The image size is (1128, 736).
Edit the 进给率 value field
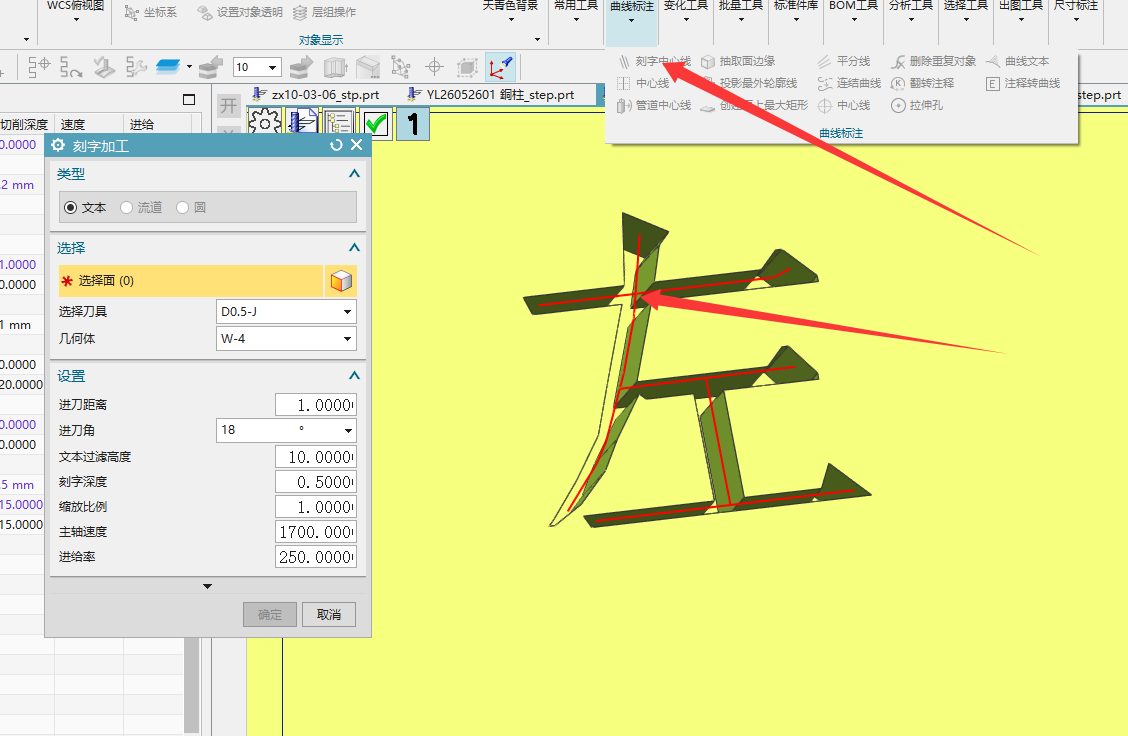pos(316,557)
